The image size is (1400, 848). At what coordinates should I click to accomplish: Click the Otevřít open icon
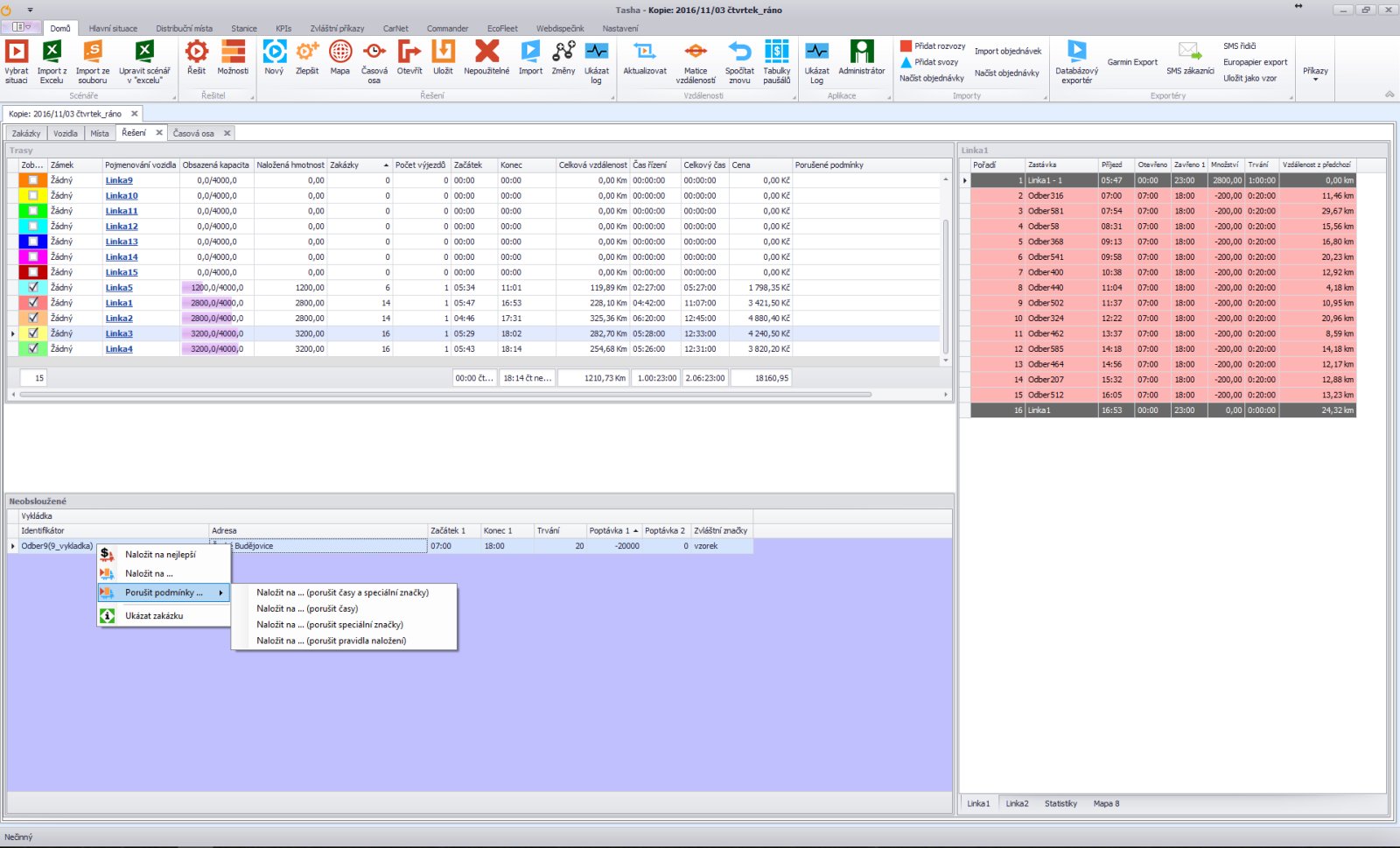(409, 52)
